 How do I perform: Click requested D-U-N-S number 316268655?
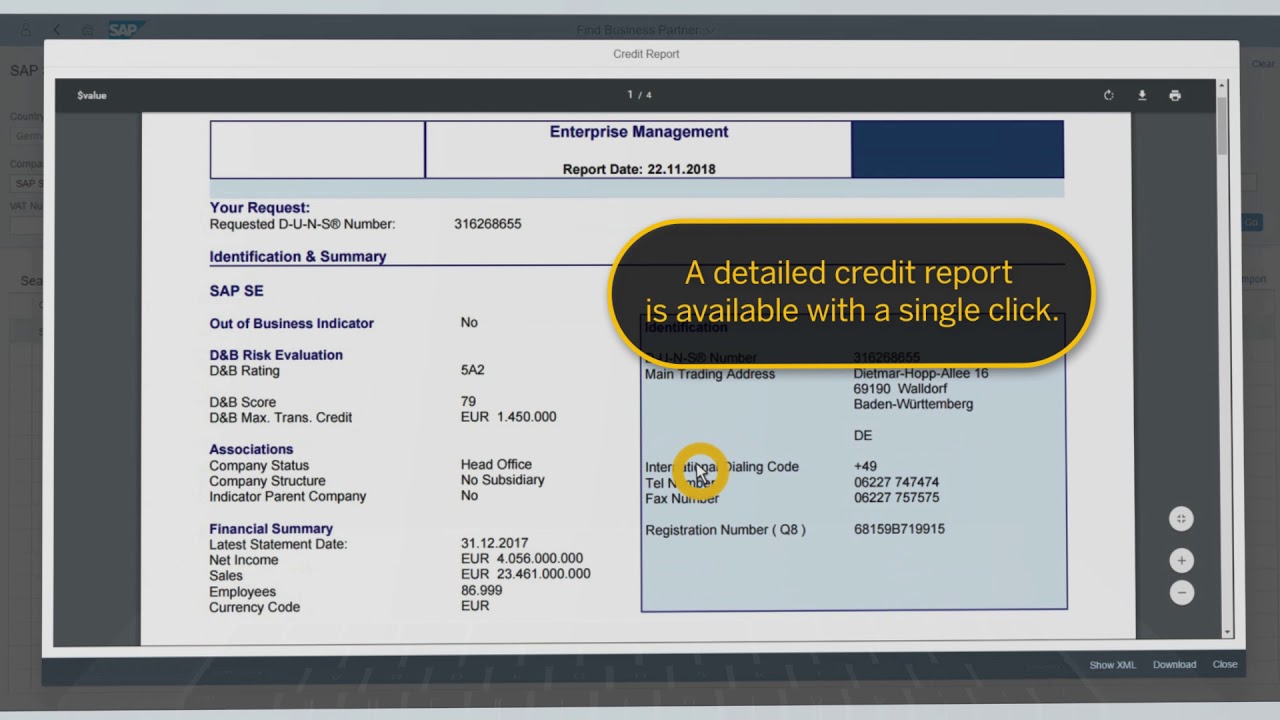pos(487,224)
